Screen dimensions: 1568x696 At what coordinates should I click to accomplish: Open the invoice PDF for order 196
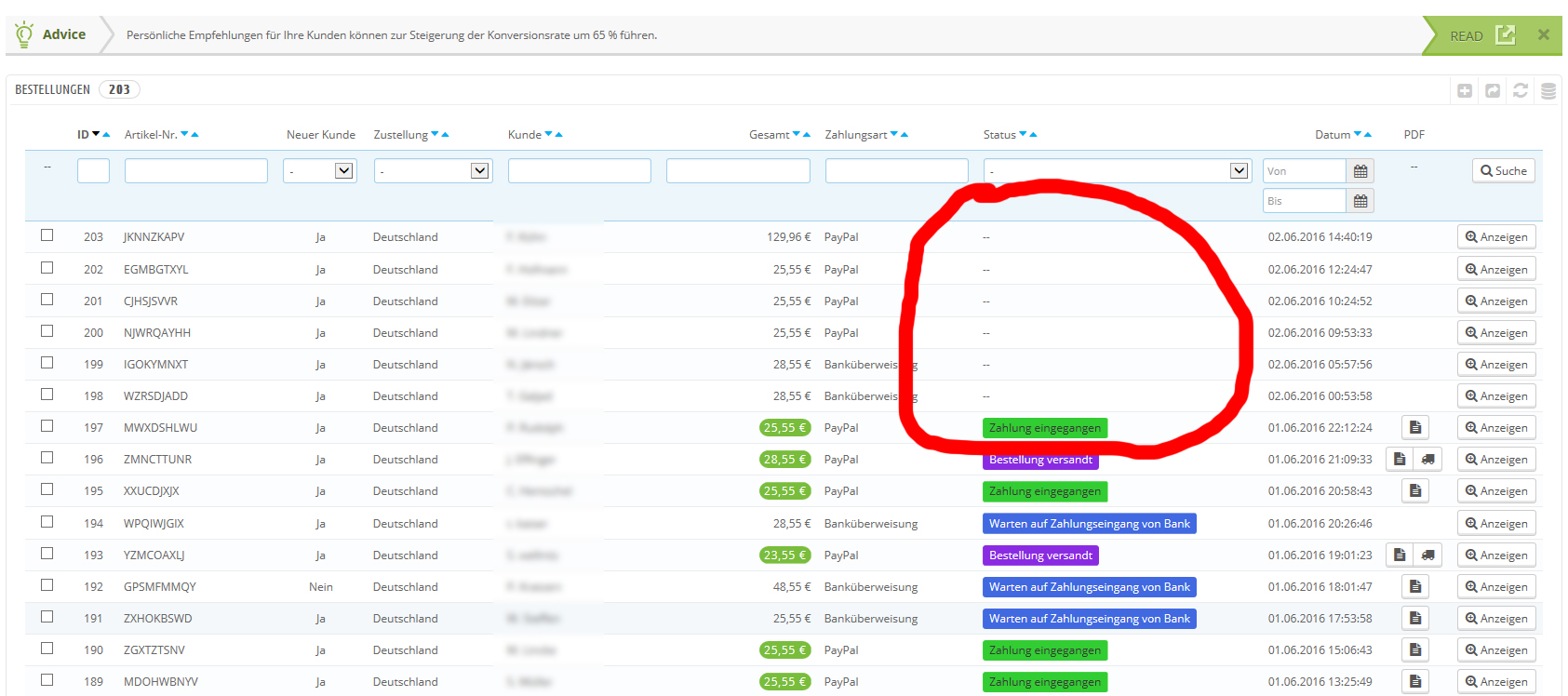[1400, 460]
